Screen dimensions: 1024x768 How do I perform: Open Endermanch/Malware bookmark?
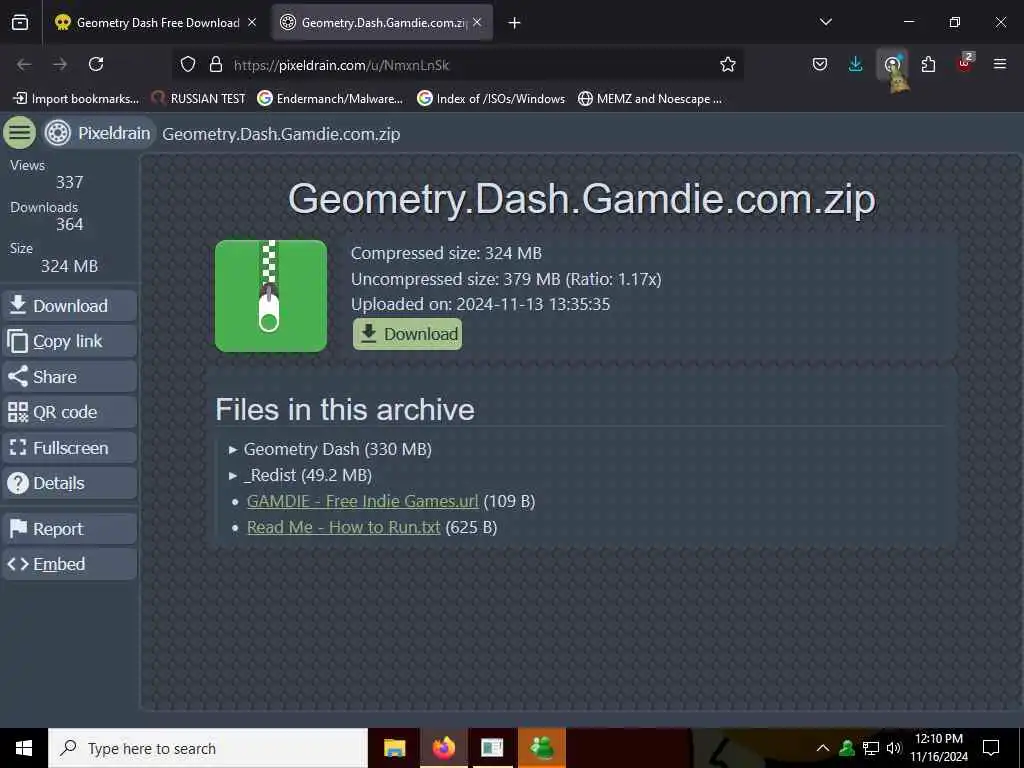click(330, 99)
